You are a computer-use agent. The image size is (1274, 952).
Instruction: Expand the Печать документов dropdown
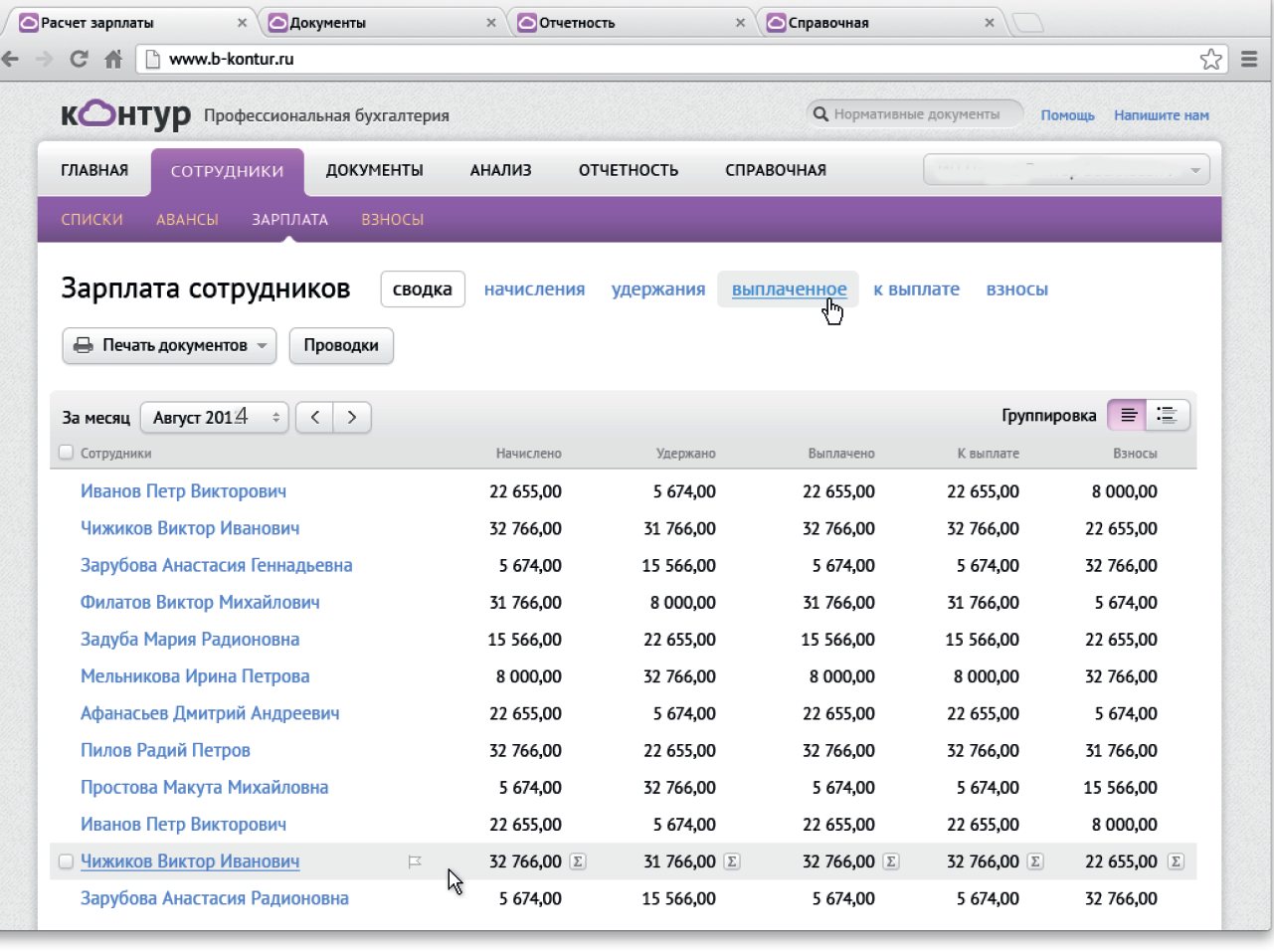pyautogui.click(x=169, y=345)
